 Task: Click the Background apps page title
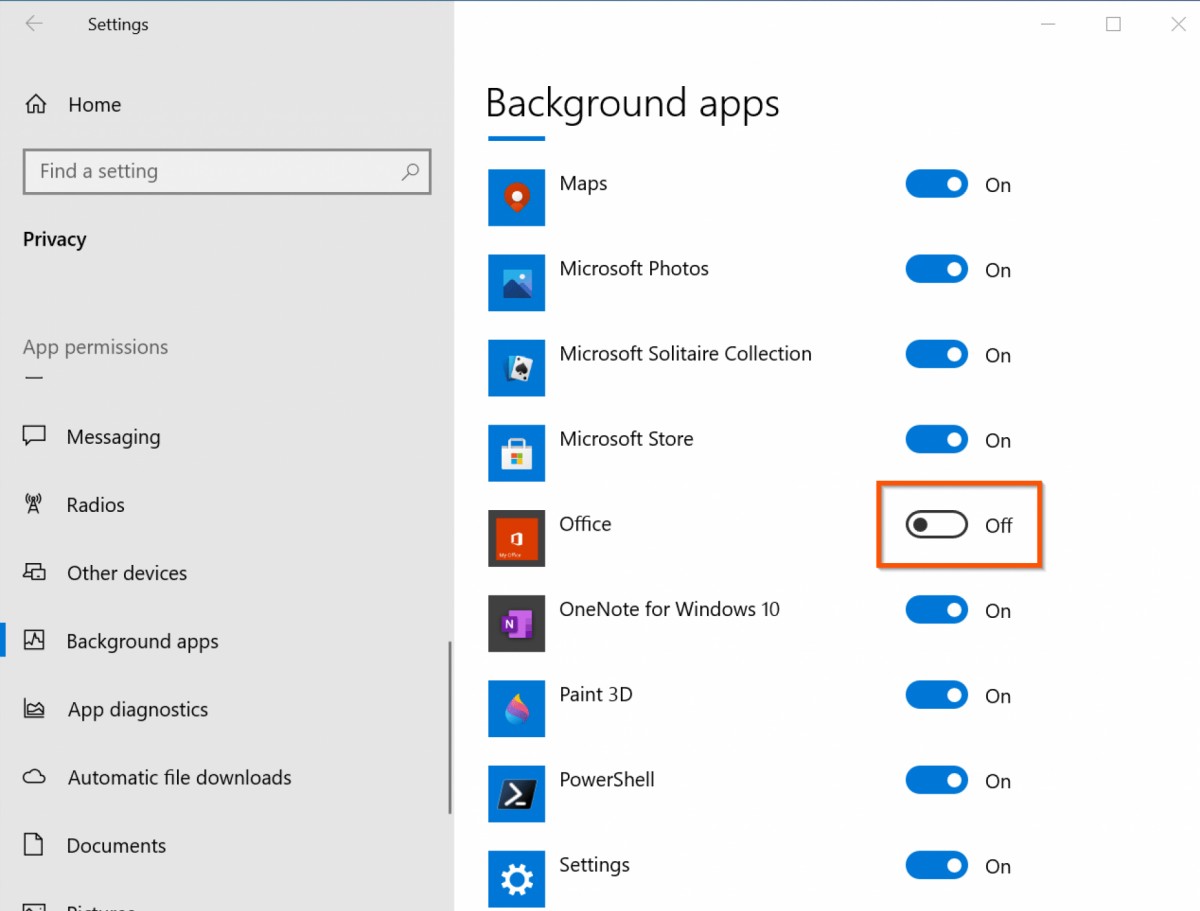point(632,103)
